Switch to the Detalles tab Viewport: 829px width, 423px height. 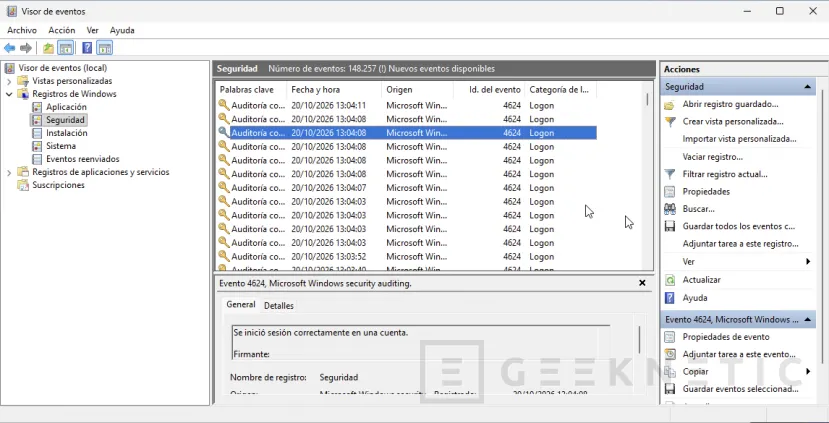click(x=279, y=306)
